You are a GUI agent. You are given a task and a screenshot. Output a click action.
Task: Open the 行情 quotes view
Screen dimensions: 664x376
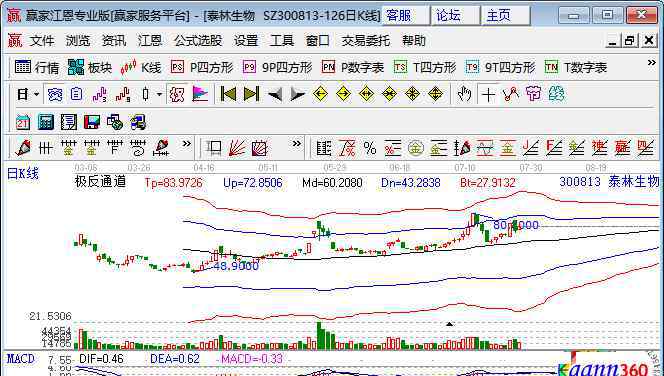37,67
